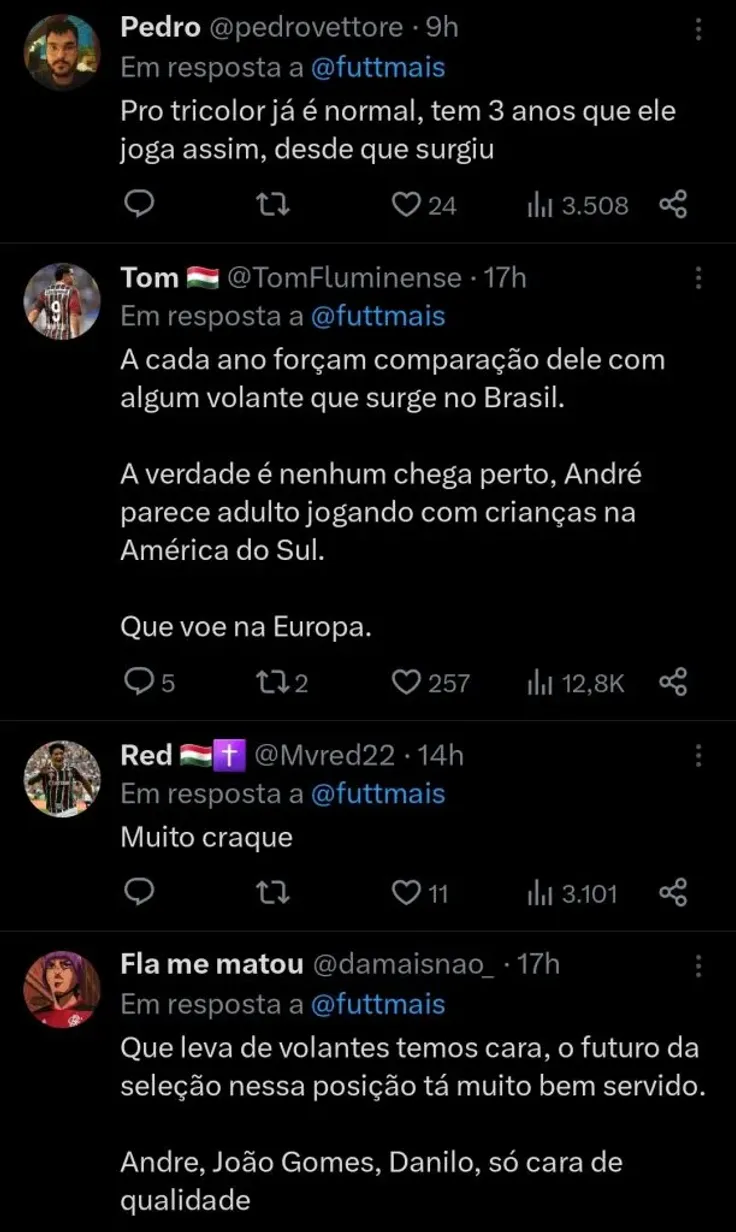
Task: Share Tom's tweet
Action: [673, 683]
